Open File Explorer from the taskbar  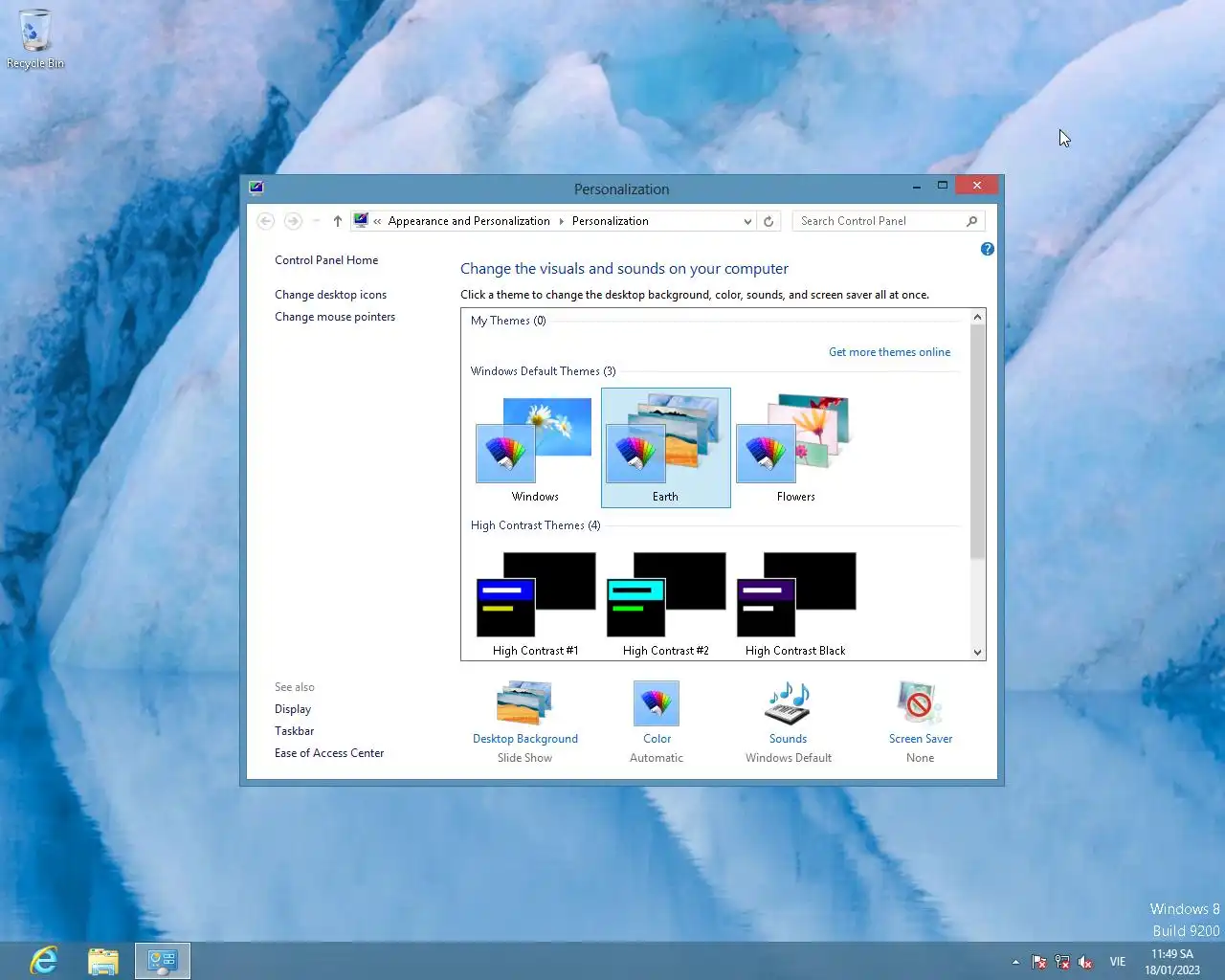tap(103, 961)
